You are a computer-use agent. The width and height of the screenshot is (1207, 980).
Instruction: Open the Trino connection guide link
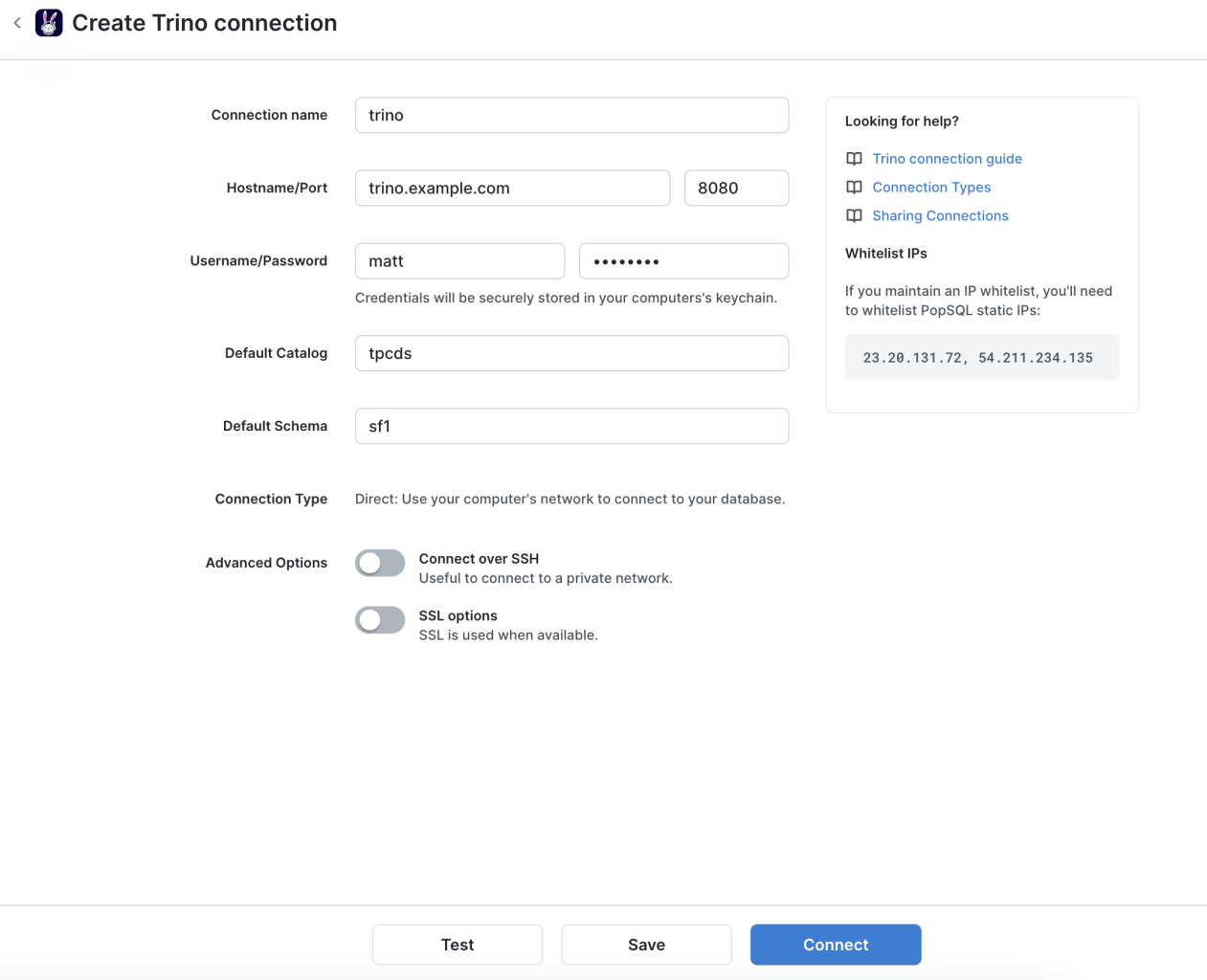[947, 159]
